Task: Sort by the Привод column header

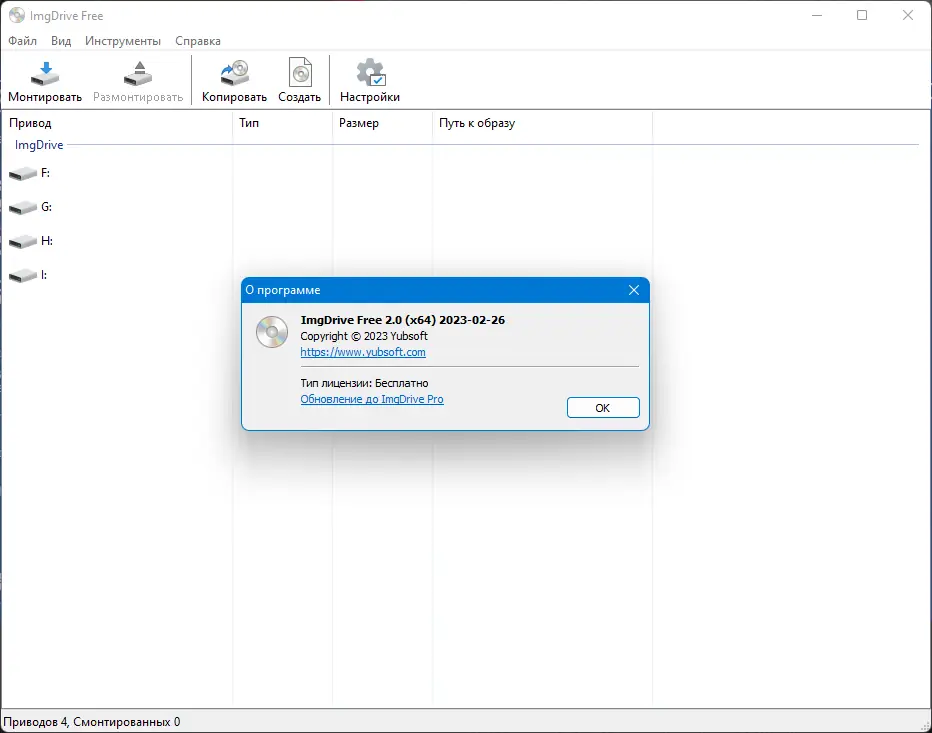Action: click(116, 122)
